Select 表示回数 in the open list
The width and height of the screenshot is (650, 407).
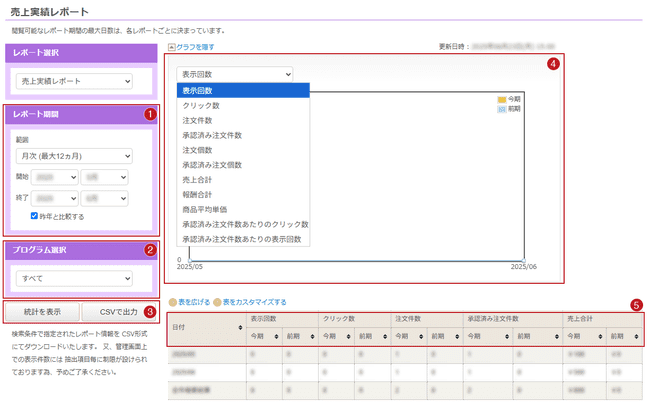[x=243, y=91]
